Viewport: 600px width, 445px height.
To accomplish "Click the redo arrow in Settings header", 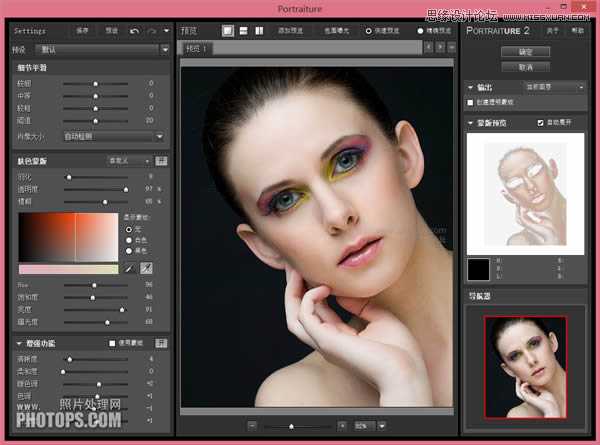I will (152, 31).
